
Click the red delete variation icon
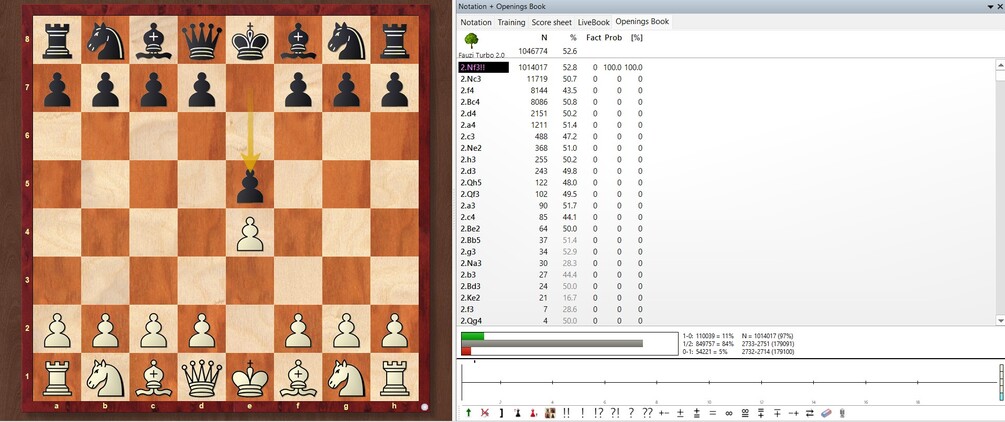coord(485,413)
